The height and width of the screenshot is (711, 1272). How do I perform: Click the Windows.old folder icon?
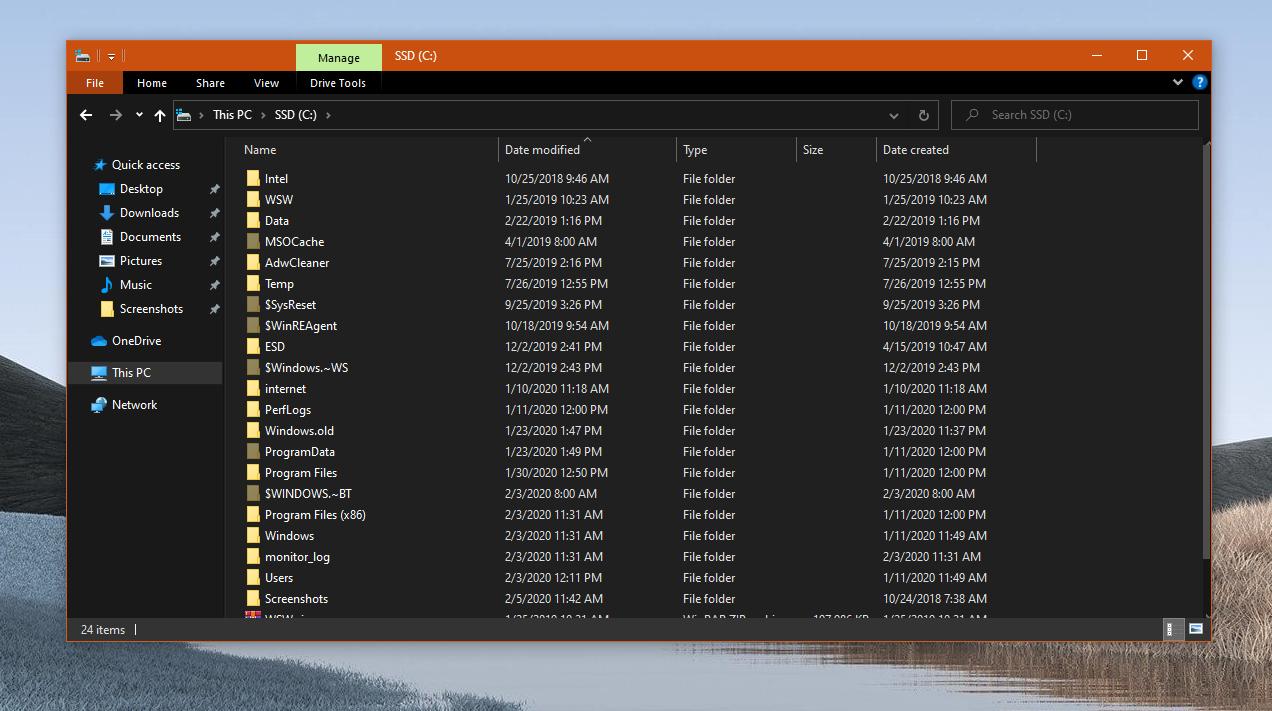(254, 431)
